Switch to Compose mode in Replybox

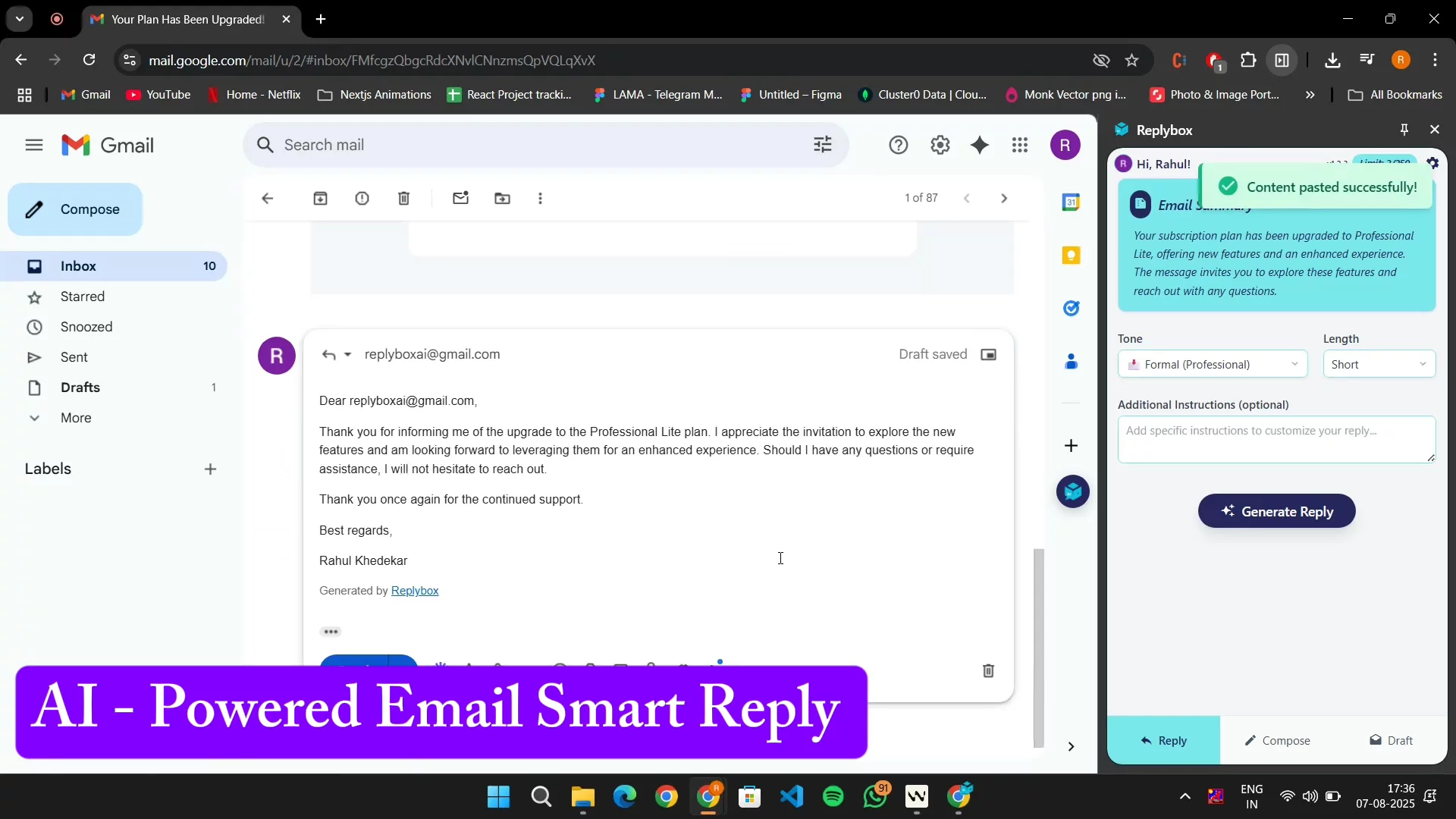point(1279,741)
